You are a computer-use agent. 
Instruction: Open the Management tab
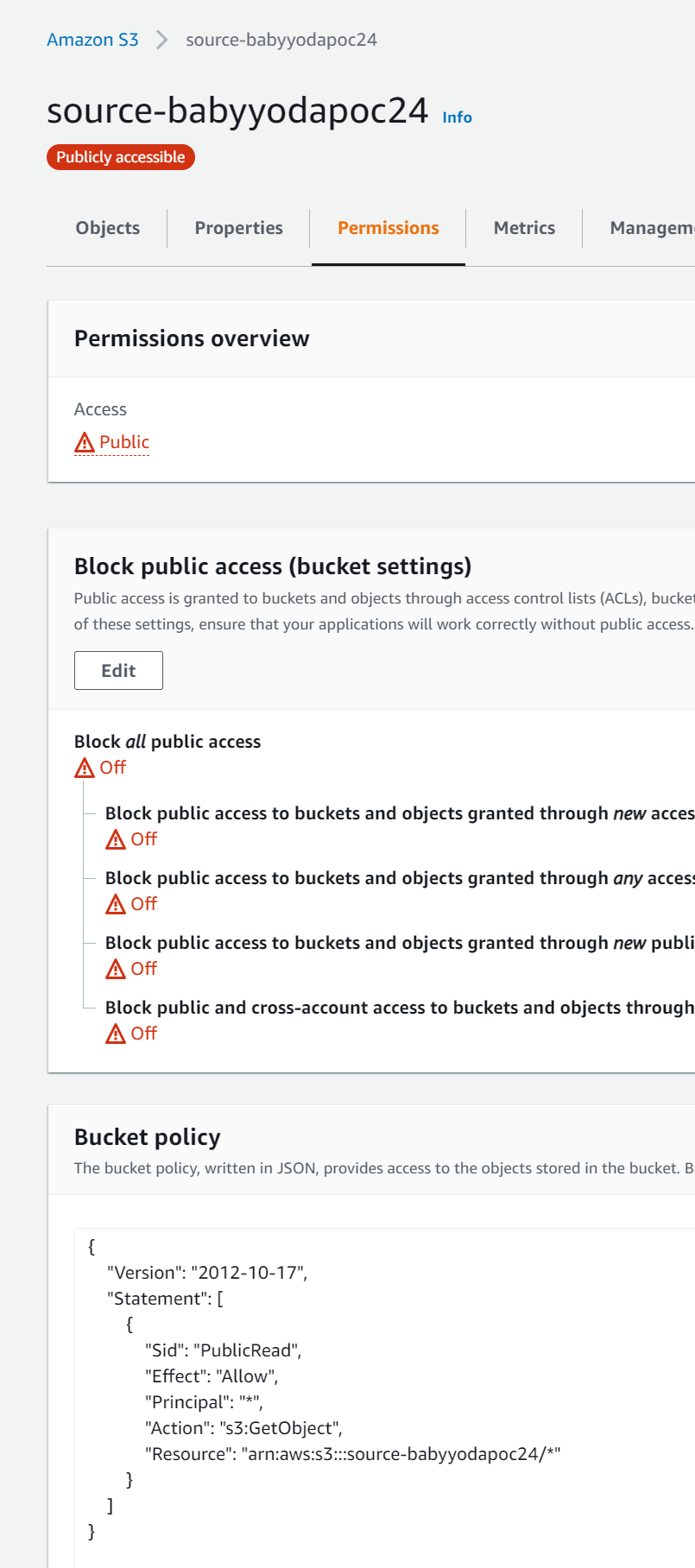[652, 228]
